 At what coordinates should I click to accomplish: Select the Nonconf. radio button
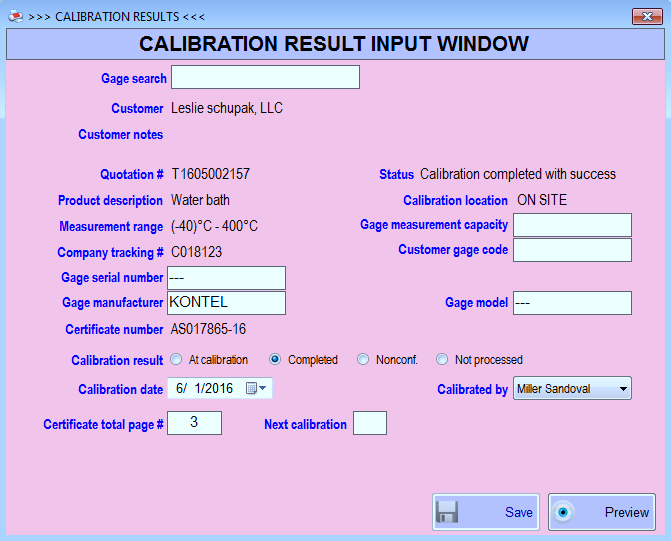coord(363,359)
